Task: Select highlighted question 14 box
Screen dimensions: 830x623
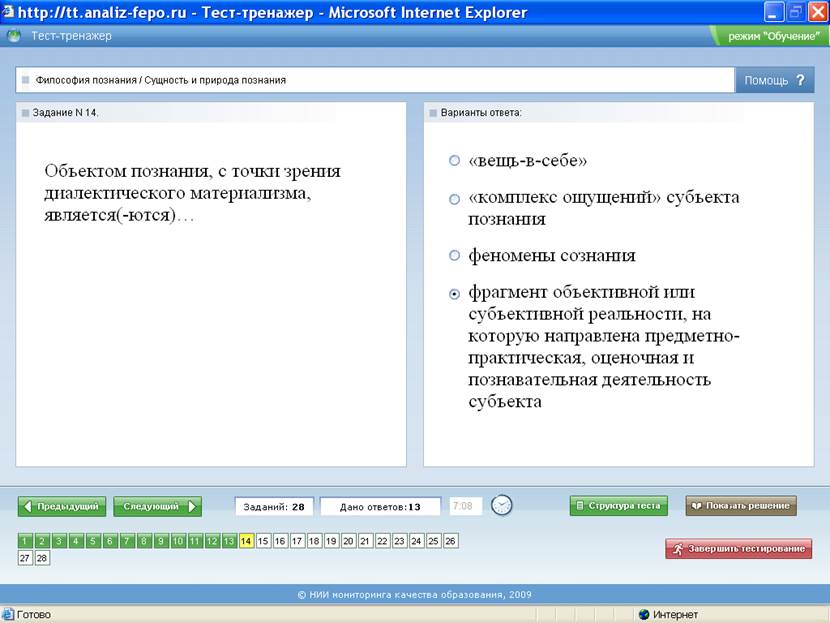Action: (246, 541)
